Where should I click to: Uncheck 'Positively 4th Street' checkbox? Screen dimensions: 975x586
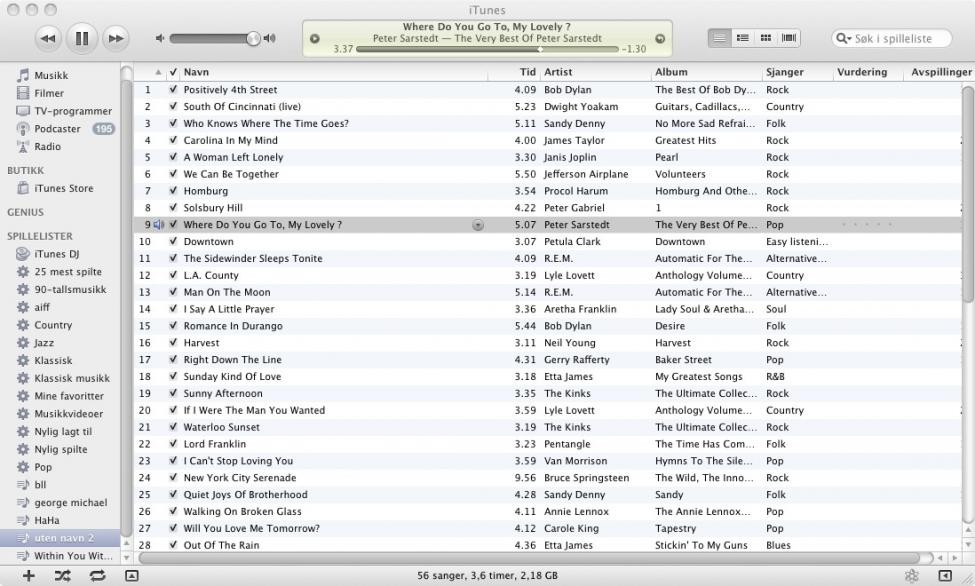pyautogui.click(x=173, y=90)
